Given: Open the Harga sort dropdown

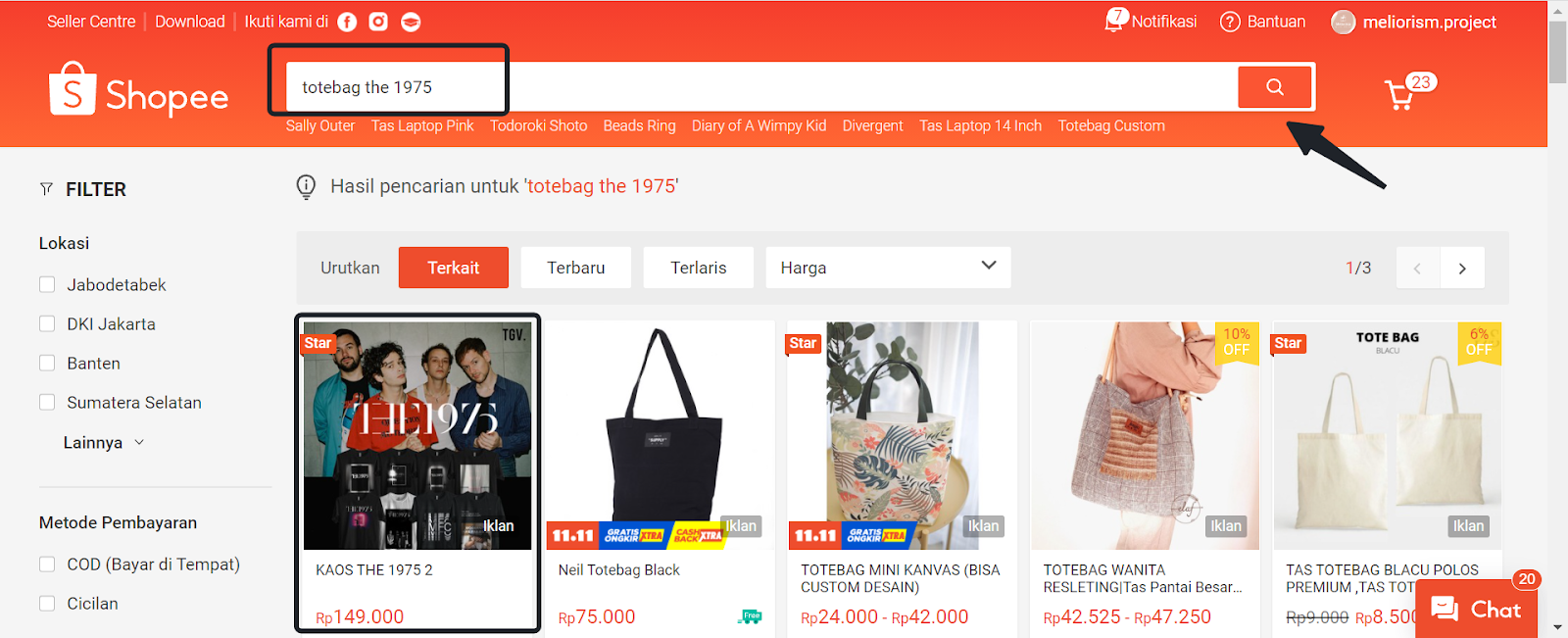Looking at the screenshot, I should click(888, 268).
